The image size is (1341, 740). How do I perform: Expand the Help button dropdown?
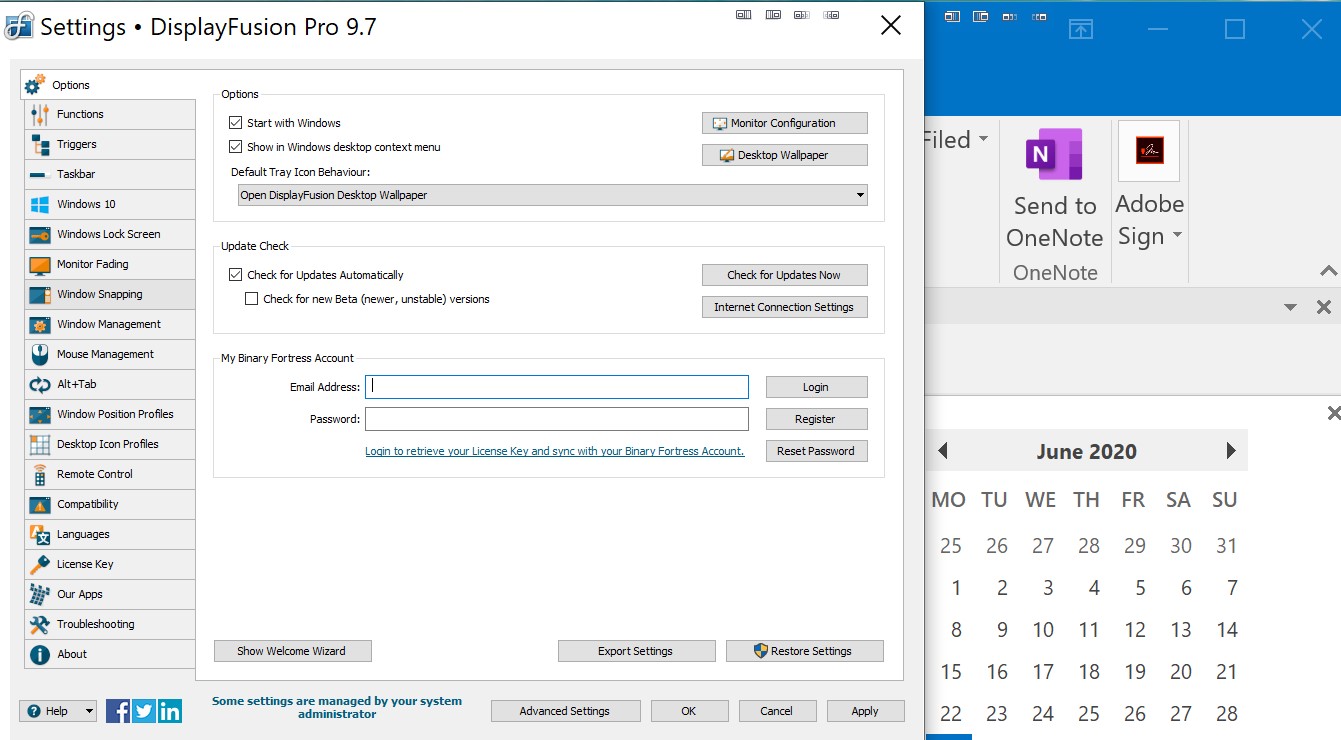coord(89,711)
